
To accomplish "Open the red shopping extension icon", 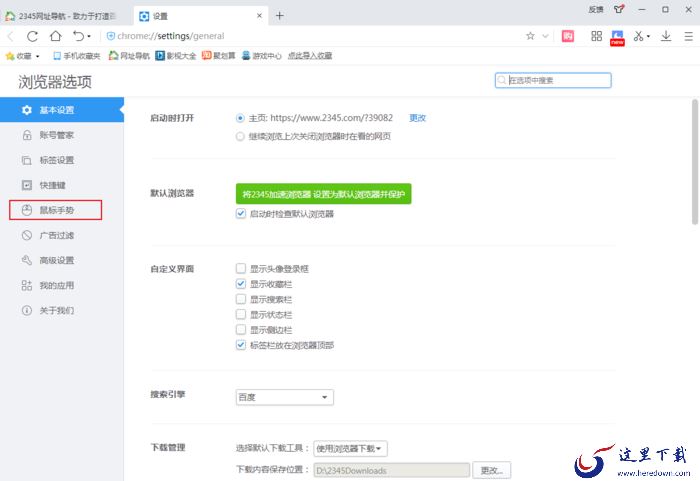I will point(568,36).
